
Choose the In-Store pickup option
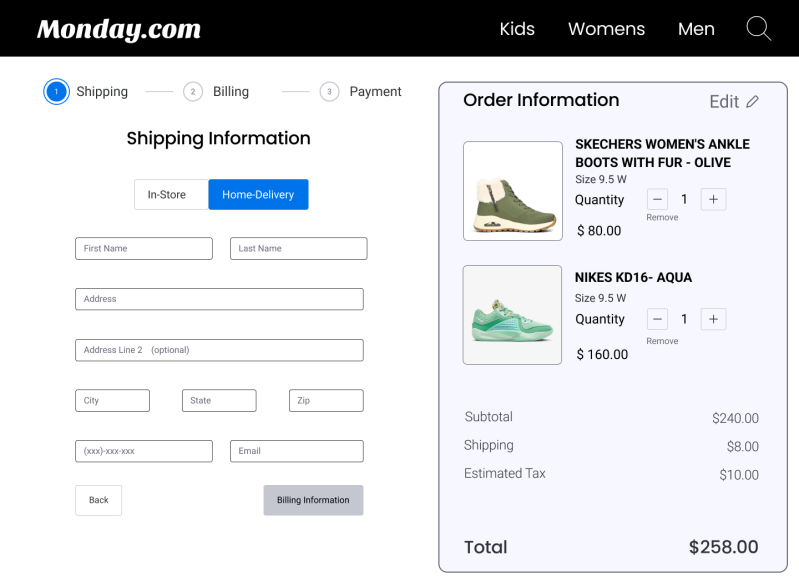tap(167, 195)
